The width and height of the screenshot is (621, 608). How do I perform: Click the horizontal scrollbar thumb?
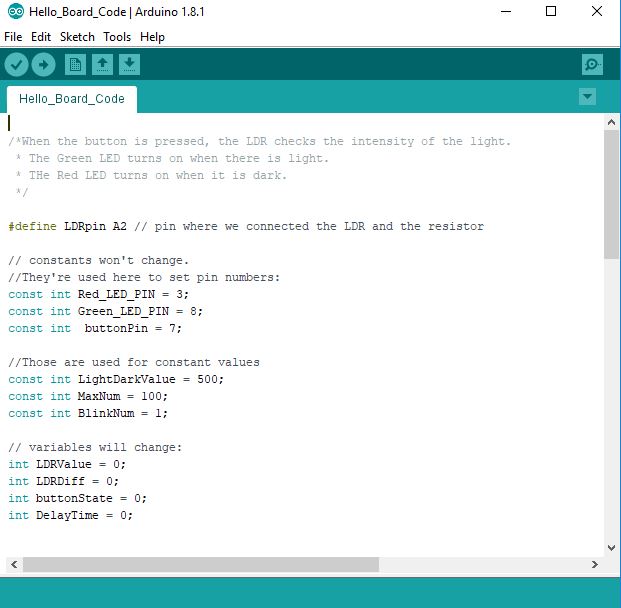[x=201, y=564]
